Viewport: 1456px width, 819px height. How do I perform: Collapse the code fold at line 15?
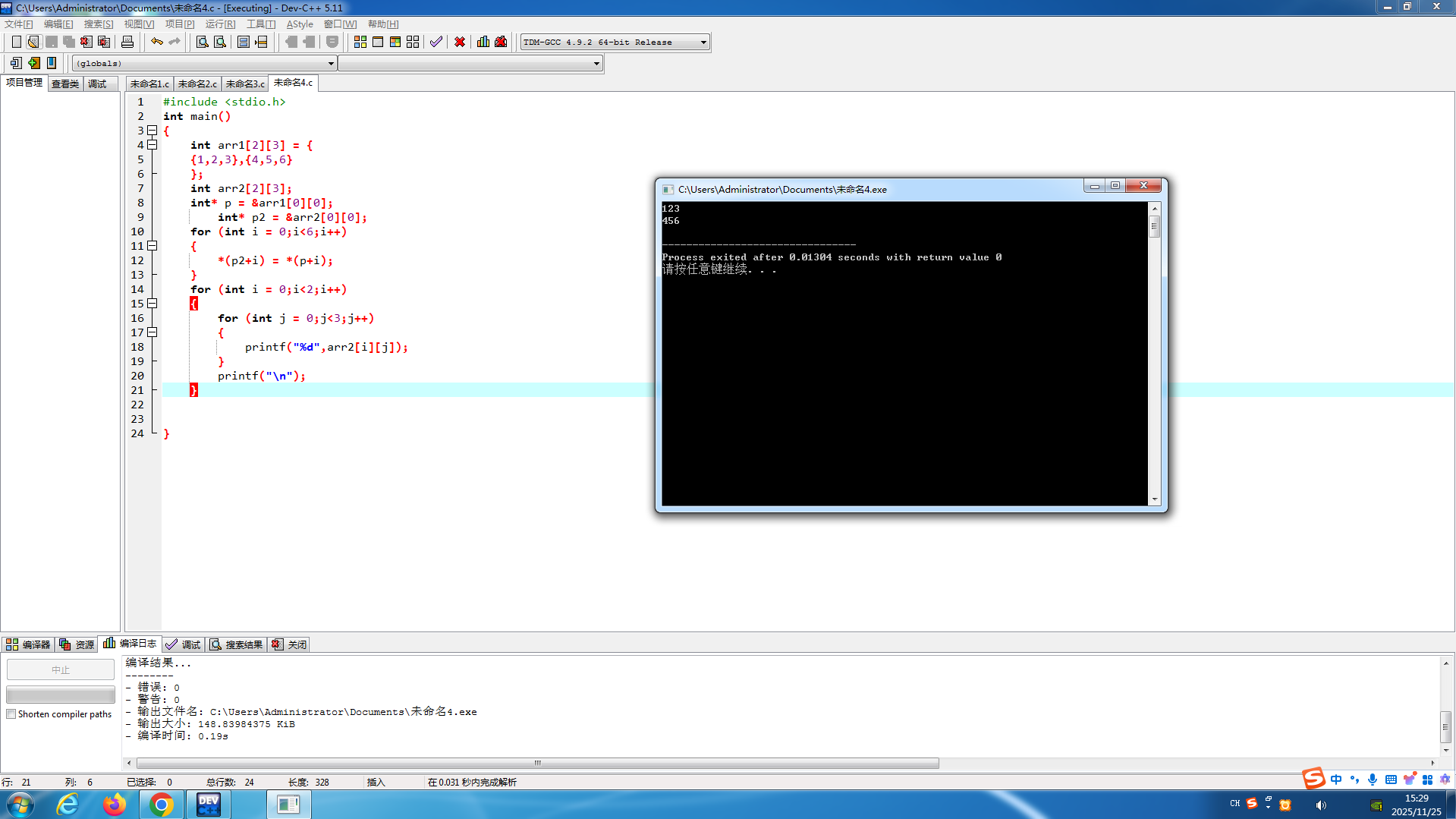153,304
